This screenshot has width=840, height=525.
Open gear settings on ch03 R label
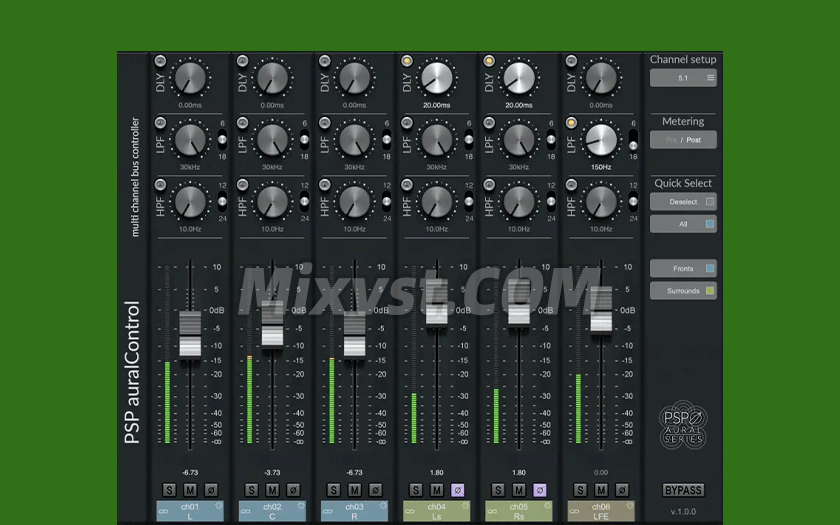tap(384, 504)
